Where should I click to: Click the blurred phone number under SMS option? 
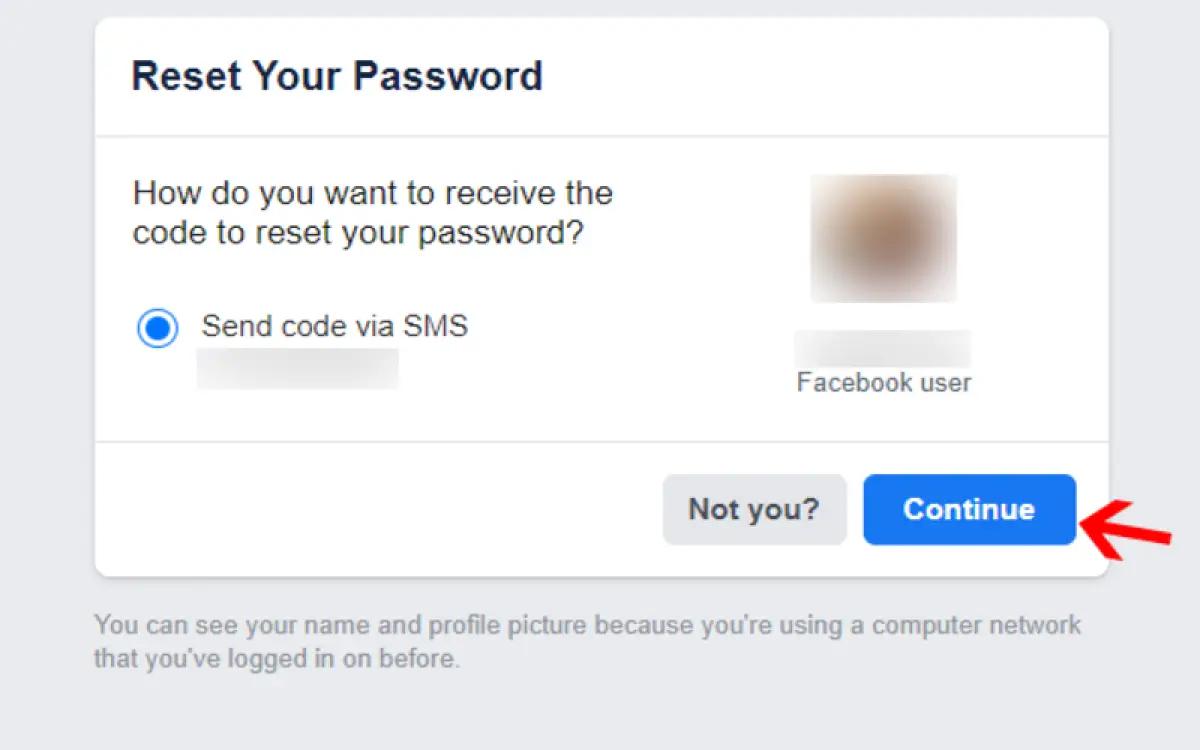click(x=297, y=368)
